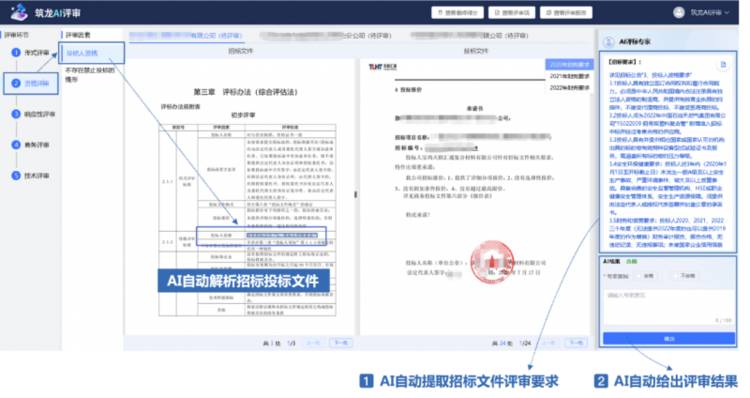Click the red company seal stamp

pyautogui.click(x=492, y=263)
